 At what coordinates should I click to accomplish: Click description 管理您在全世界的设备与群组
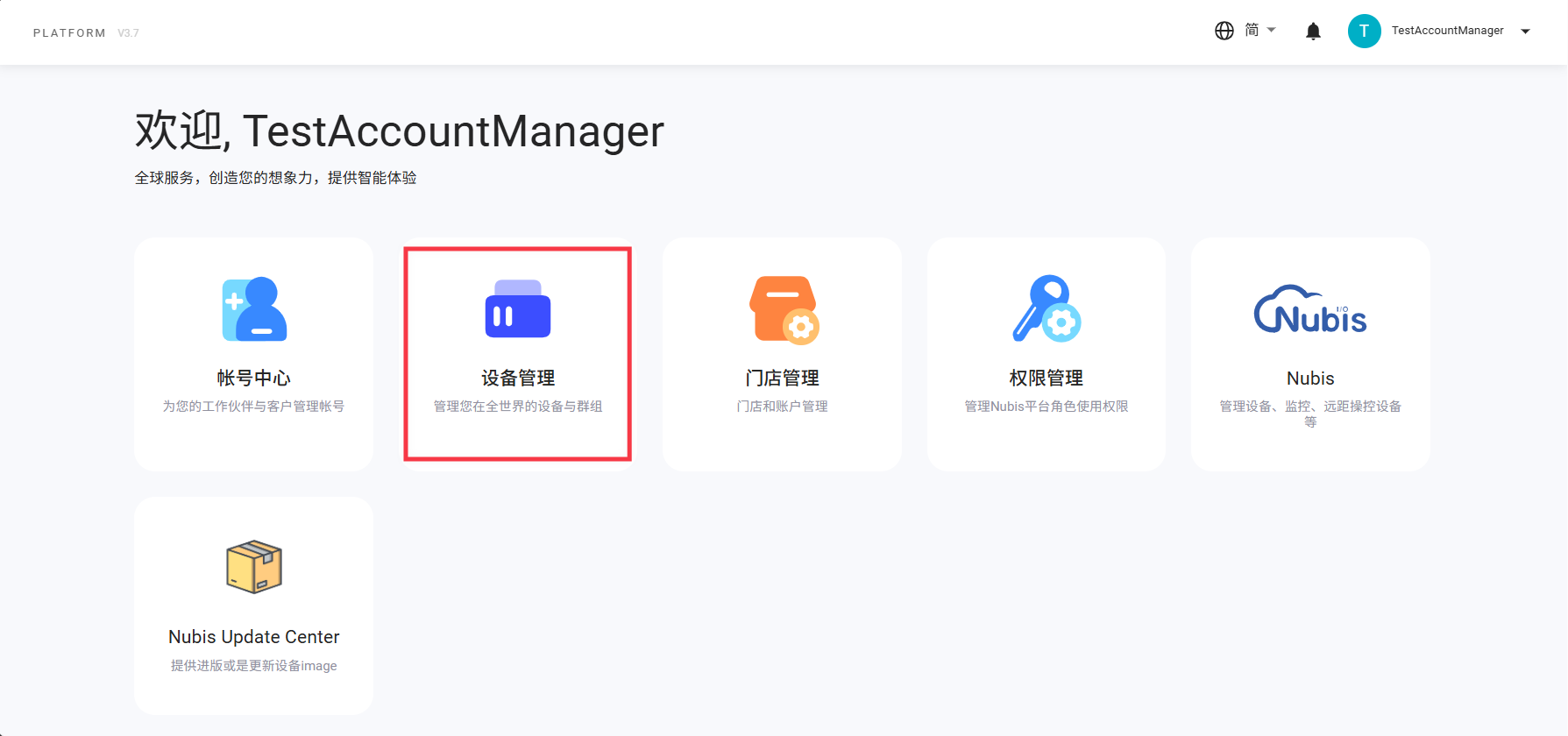tap(518, 407)
